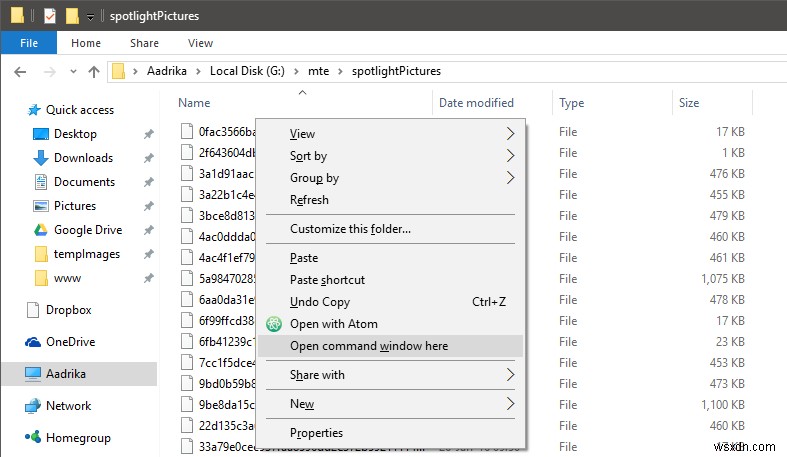Click the Downloads arrow icon in sidebar

41,158
